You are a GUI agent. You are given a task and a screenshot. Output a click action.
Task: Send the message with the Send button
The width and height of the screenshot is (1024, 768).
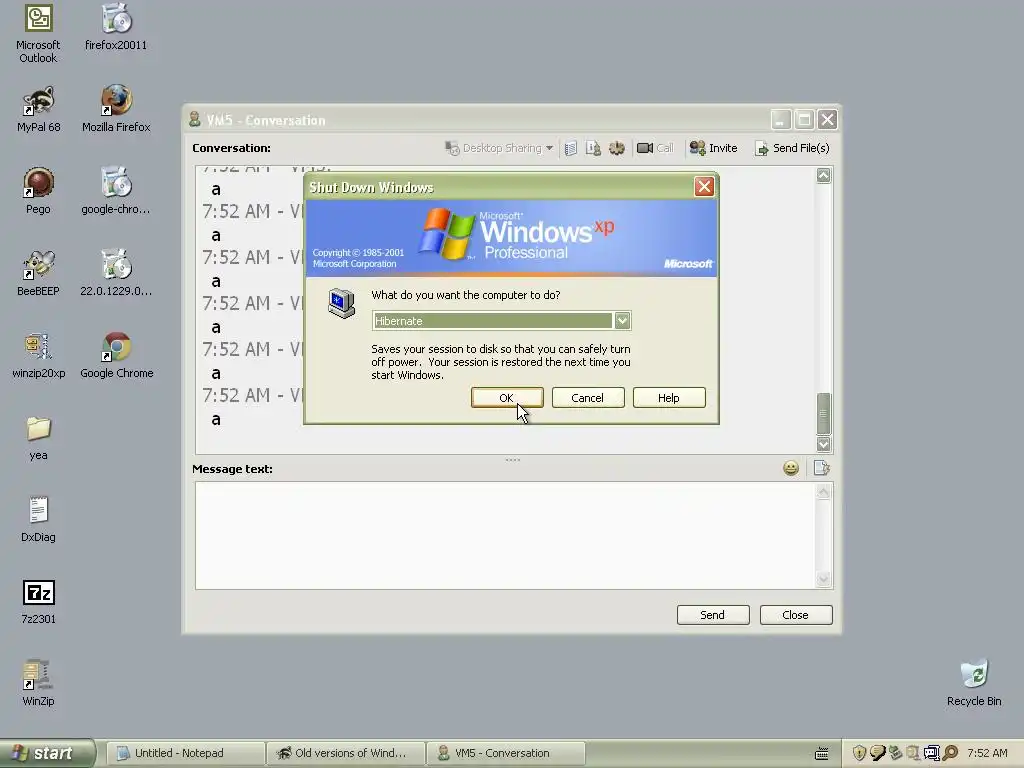tap(713, 615)
